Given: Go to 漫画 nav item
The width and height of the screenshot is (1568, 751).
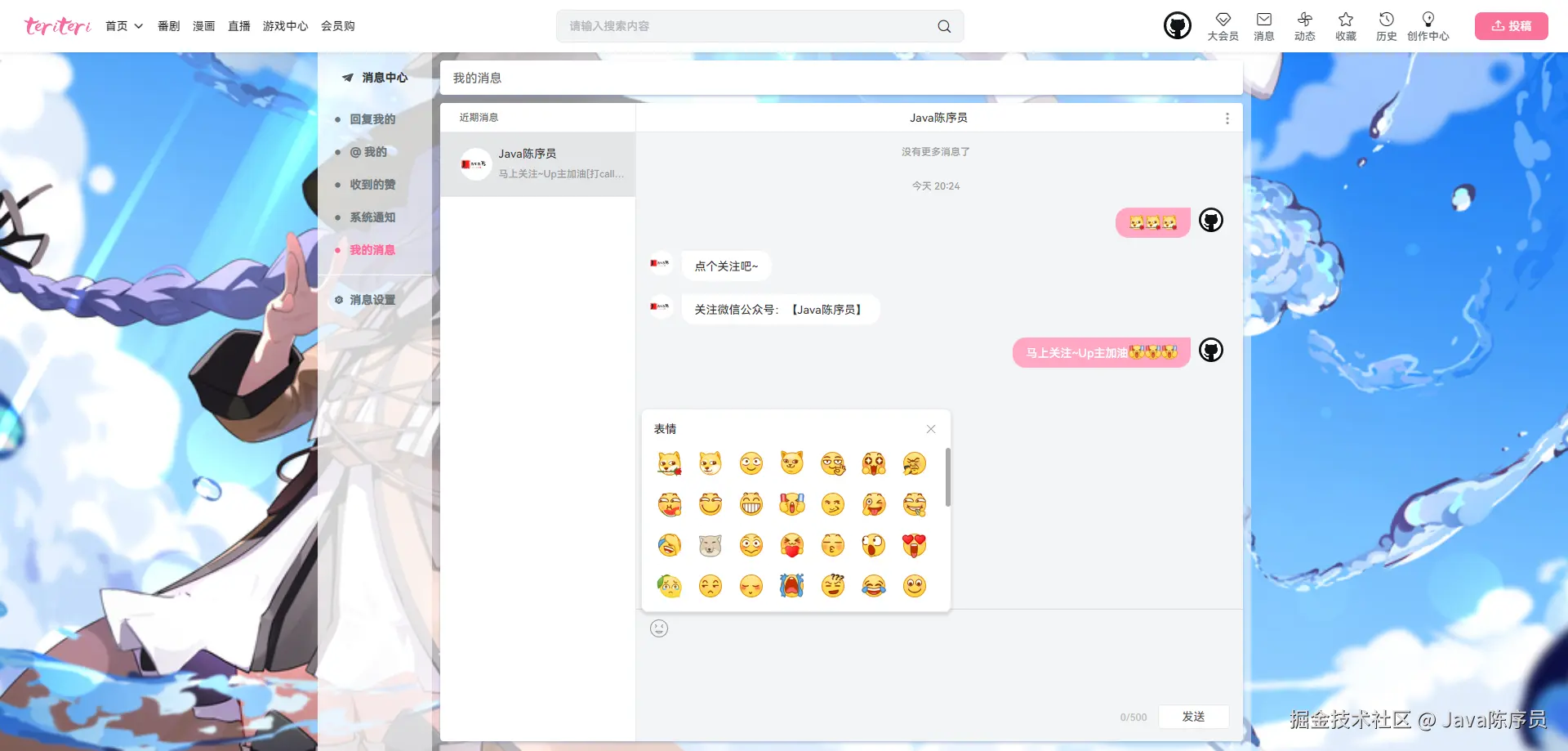Looking at the screenshot, I should [204, 26].
